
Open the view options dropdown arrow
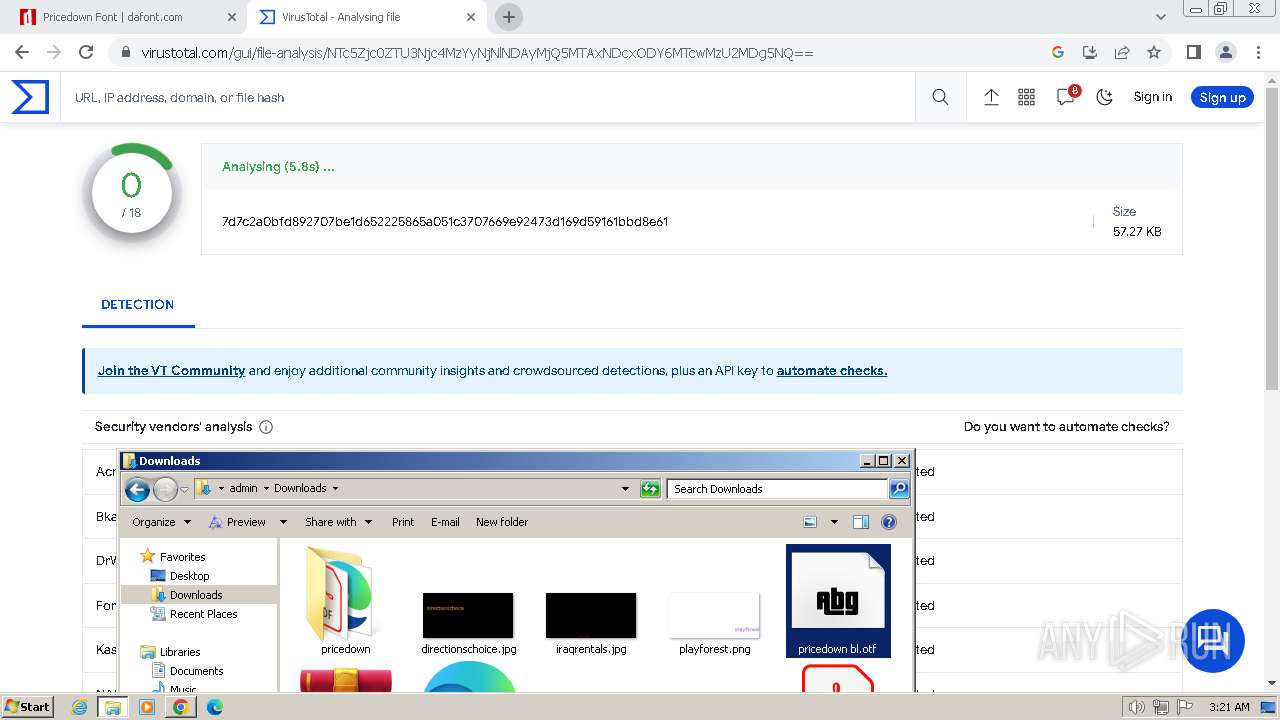[x=834, y=522]
